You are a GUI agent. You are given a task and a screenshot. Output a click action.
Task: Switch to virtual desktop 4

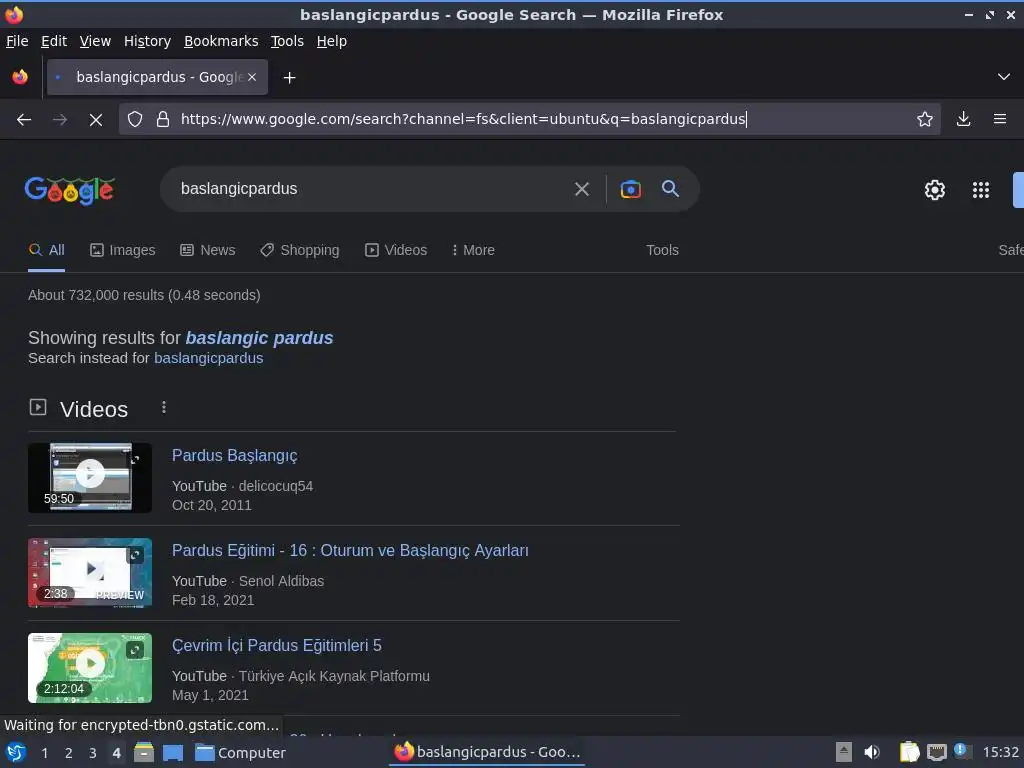pyautogui.click(x=116, y=753)
